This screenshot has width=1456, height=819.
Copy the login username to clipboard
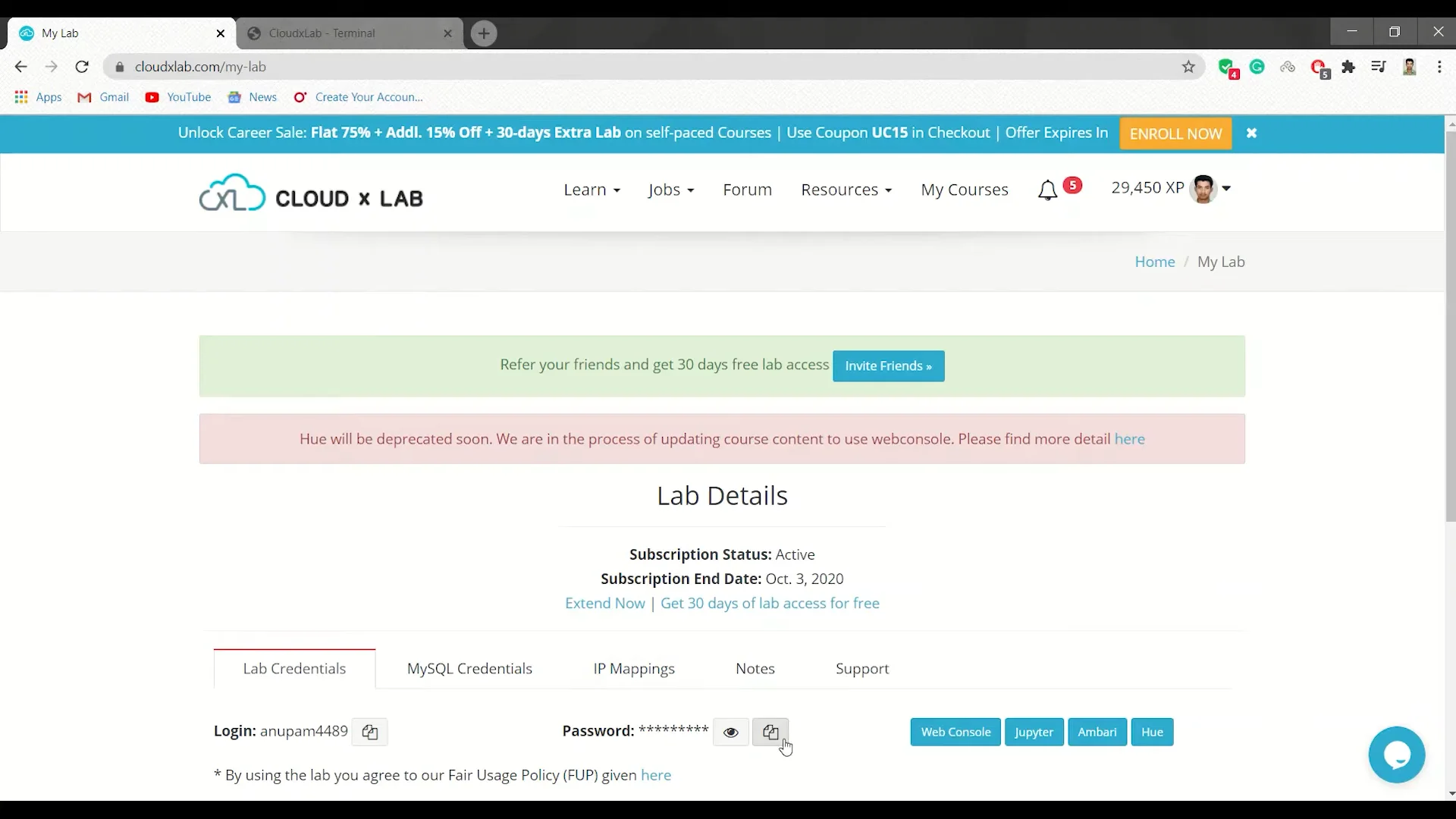tap(369, 732)
